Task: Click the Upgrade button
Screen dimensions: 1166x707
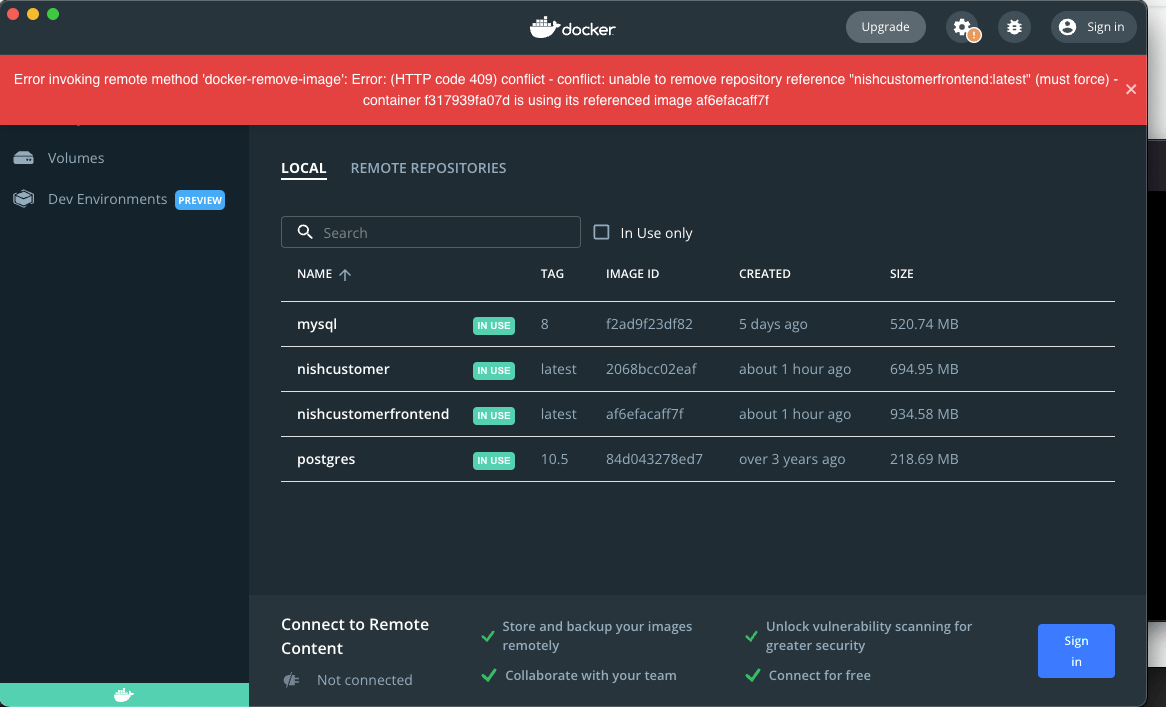Action: pos(885,27)
